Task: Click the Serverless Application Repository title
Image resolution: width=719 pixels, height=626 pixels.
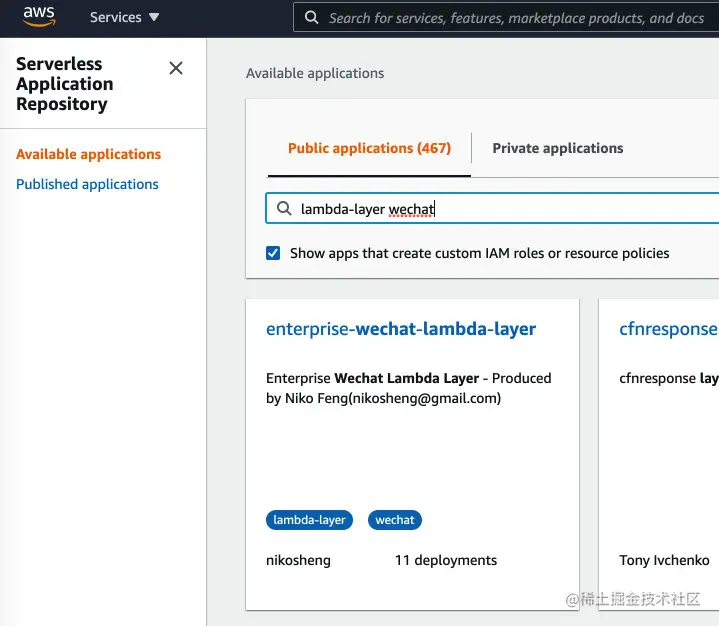Action: click(65, 84)
